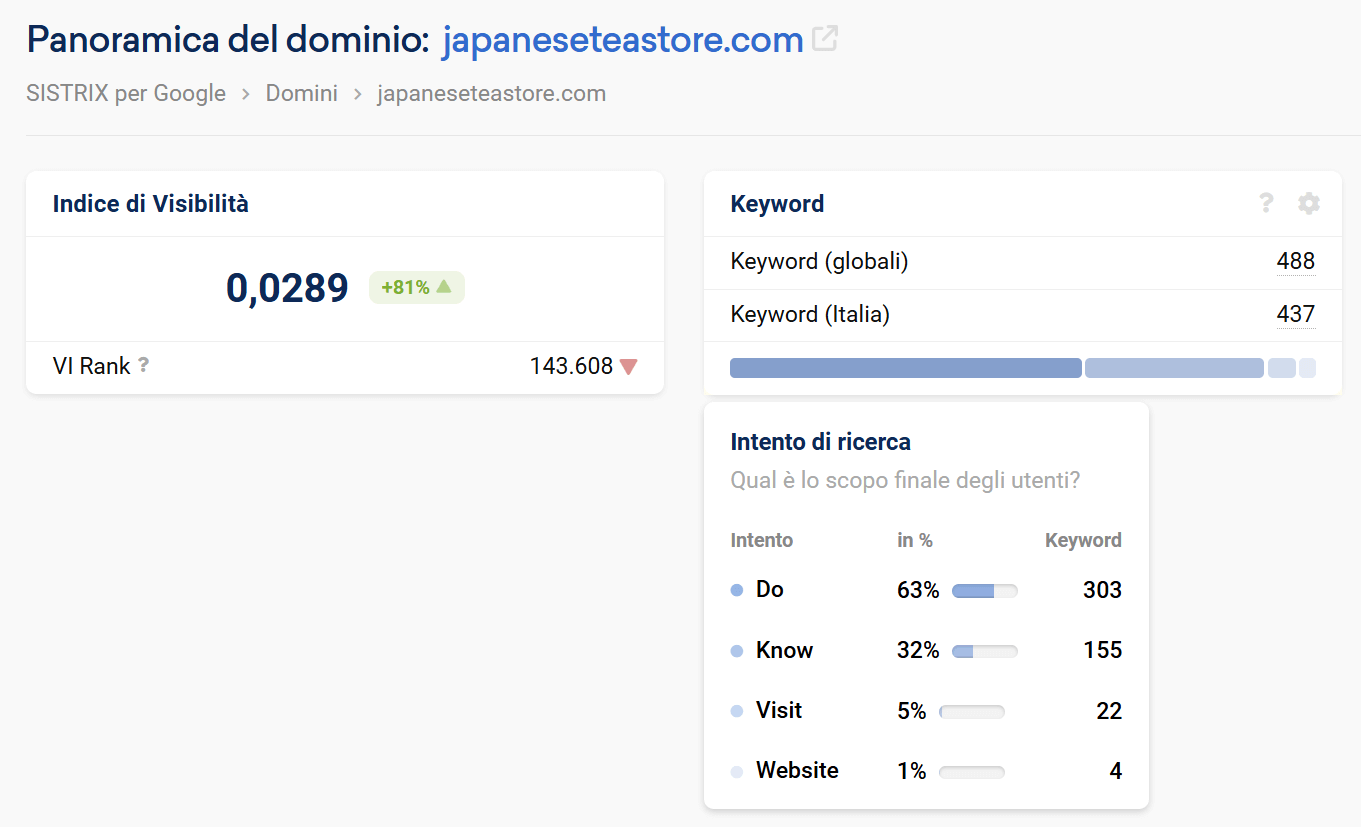This screenshot has height=827, width=1361.
Task: Open the japaneseteastore.com domain title link
Action: [x=622, y=40]
